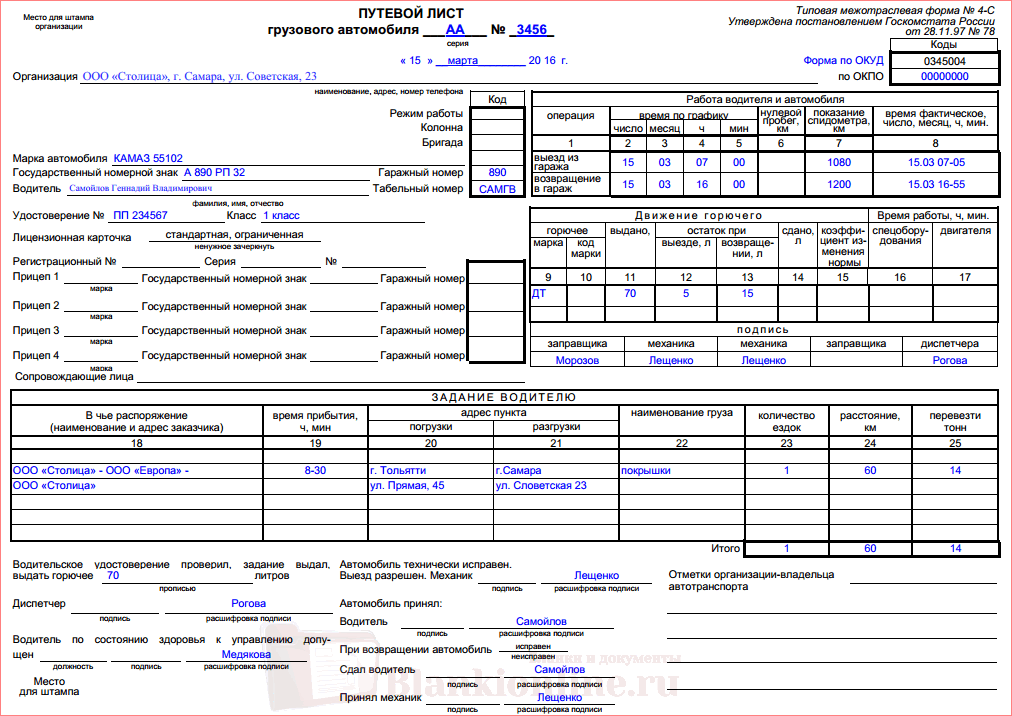Click the OKUD code "0345004"

945,61
